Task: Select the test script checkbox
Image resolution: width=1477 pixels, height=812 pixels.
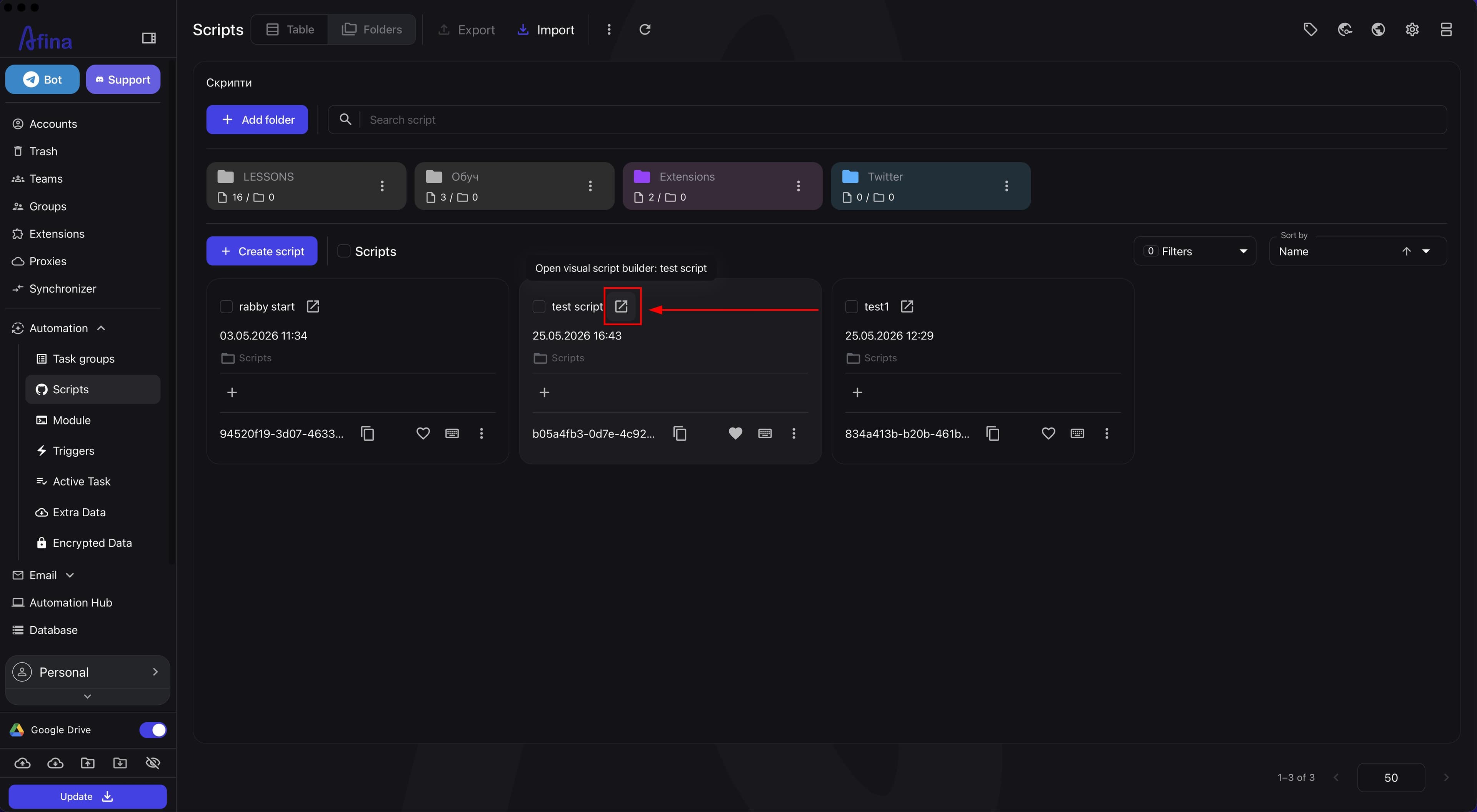Action: (x=538, y=306)
